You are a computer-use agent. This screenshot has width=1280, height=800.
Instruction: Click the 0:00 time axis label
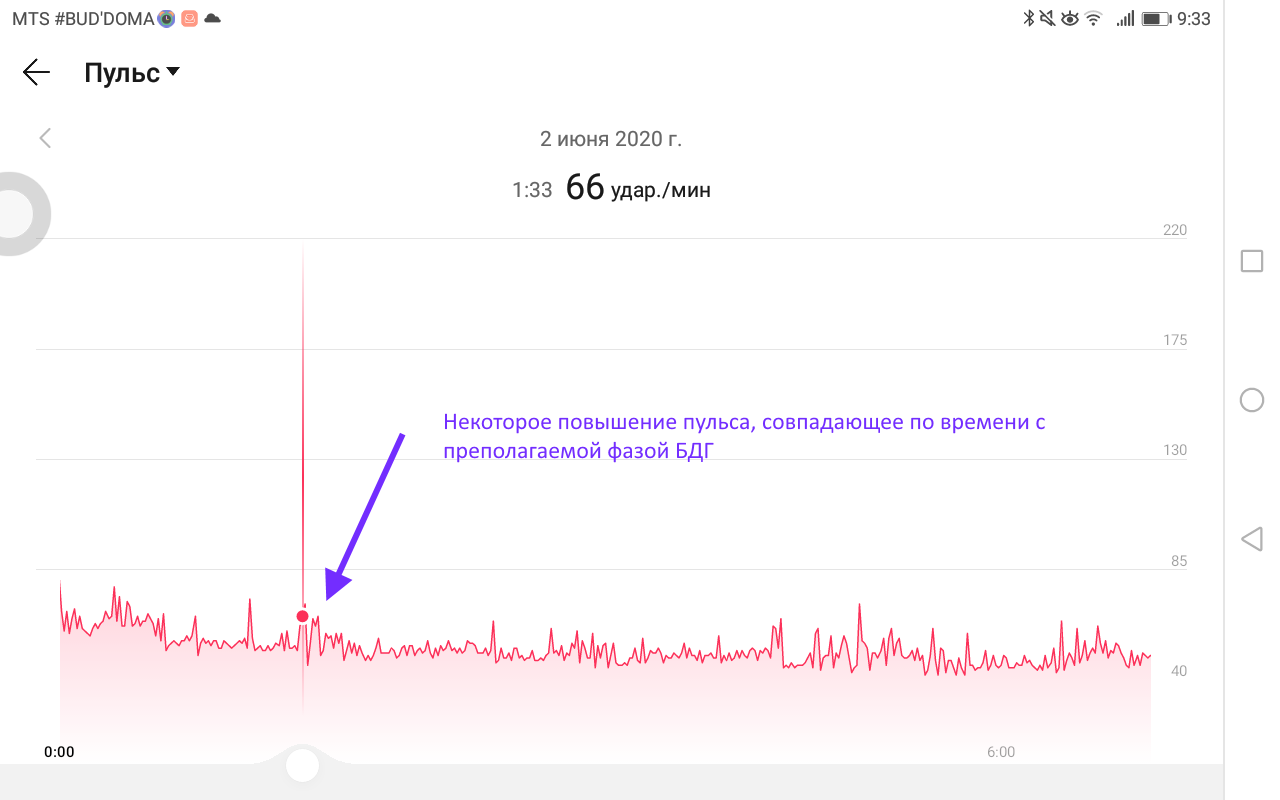[59, 752]
